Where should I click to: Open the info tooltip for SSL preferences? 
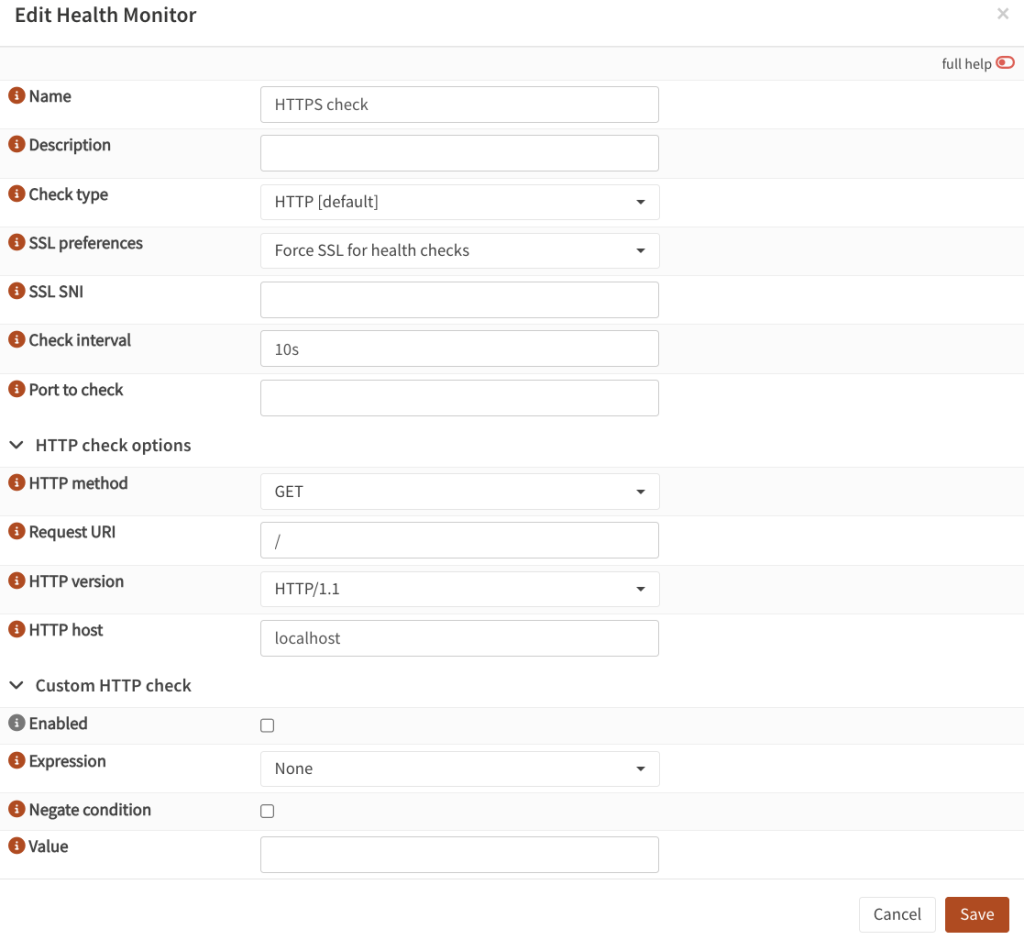16,243
